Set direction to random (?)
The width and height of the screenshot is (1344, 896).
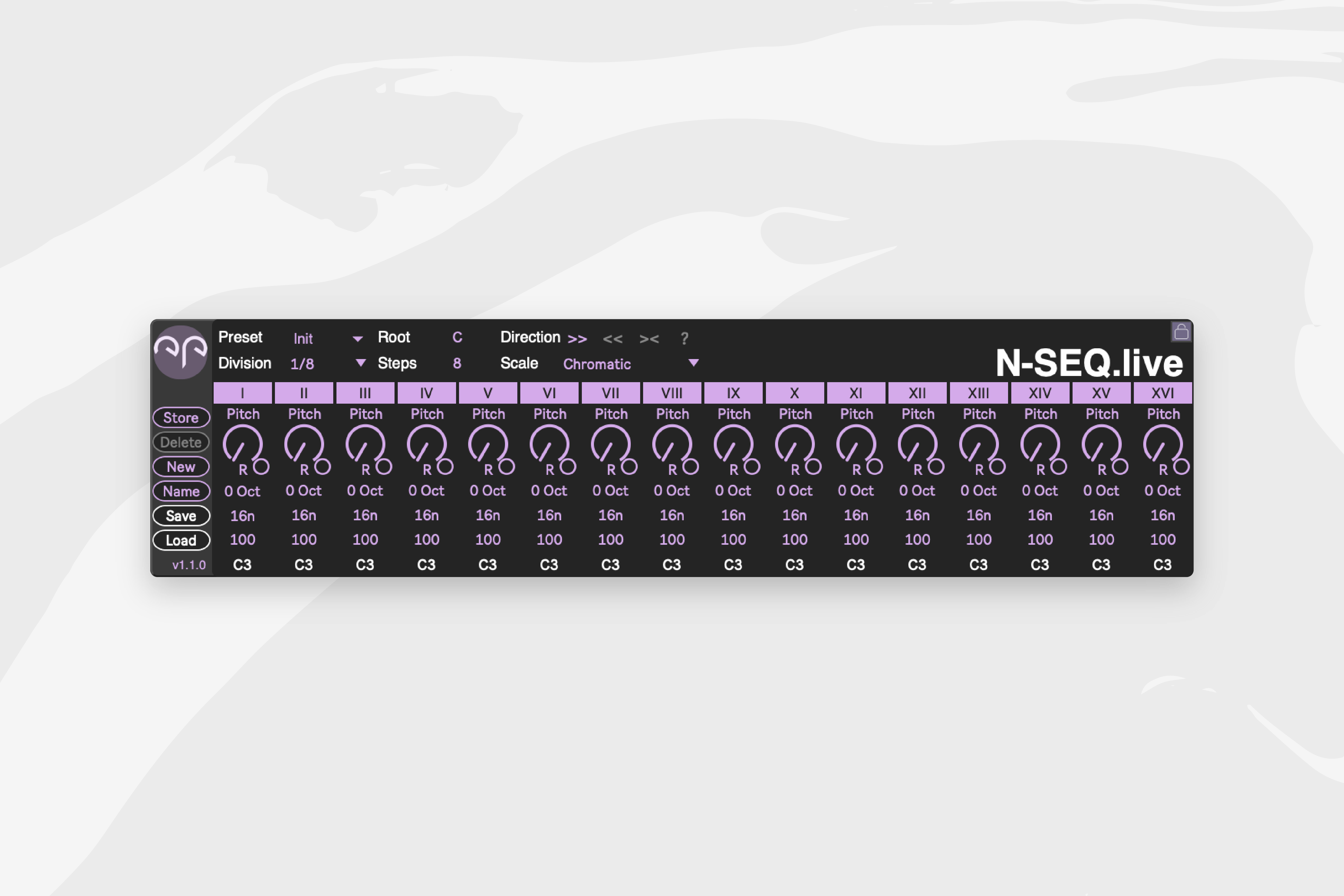(684, 338)
